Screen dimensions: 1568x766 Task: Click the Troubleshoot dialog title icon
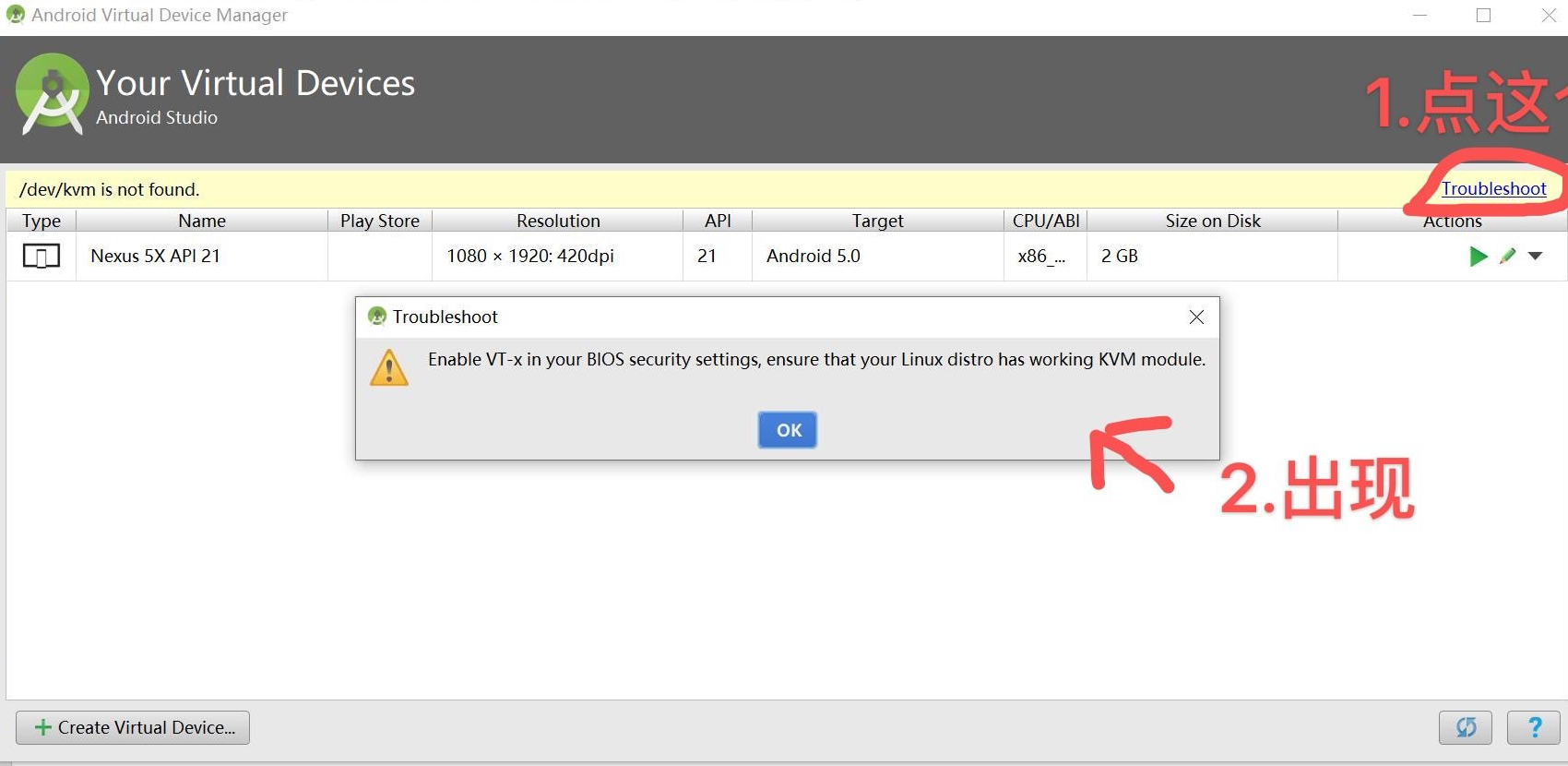(x=377, y=317)
